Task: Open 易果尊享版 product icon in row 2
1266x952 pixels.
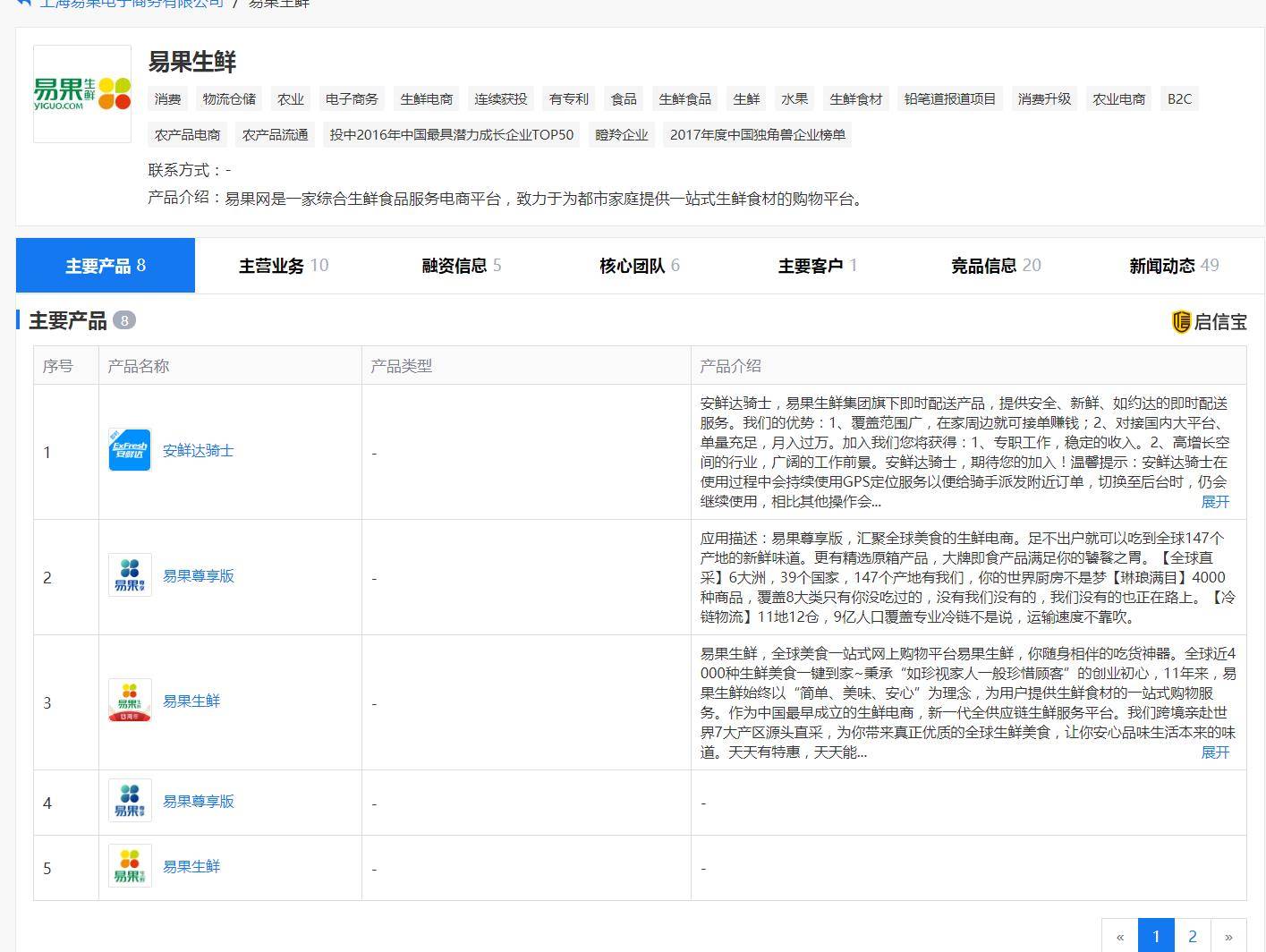Action: (x=130, y=574)
